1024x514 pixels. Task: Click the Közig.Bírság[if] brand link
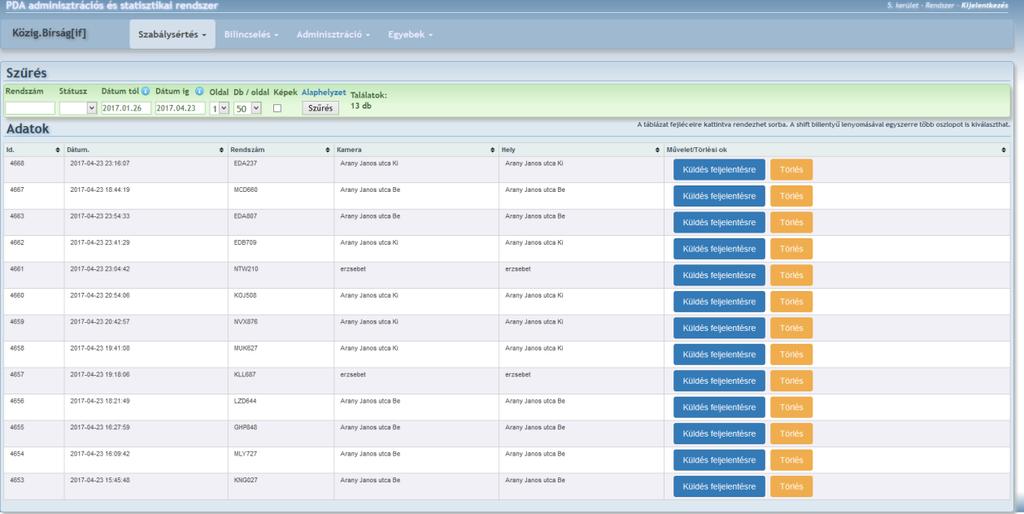49,33
